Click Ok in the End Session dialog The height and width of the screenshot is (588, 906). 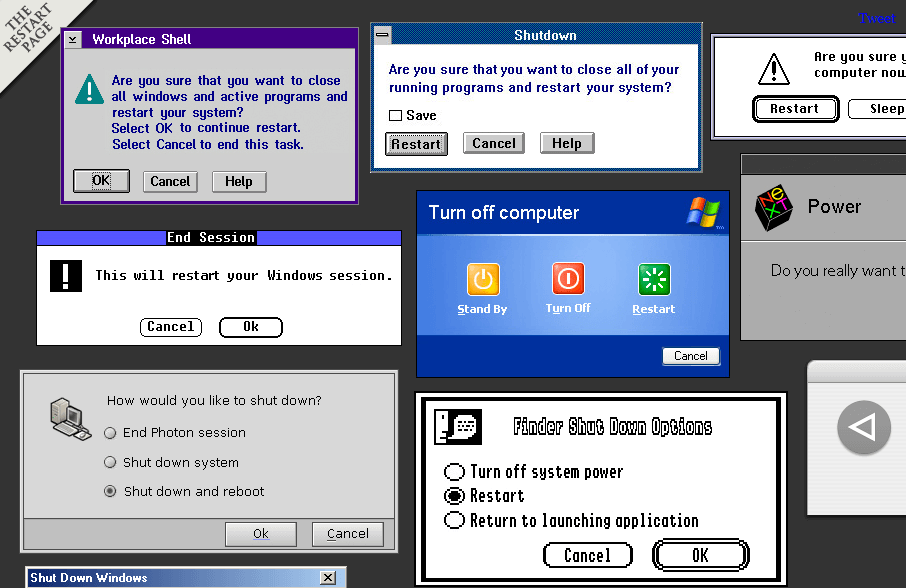[x=251, y=327]
